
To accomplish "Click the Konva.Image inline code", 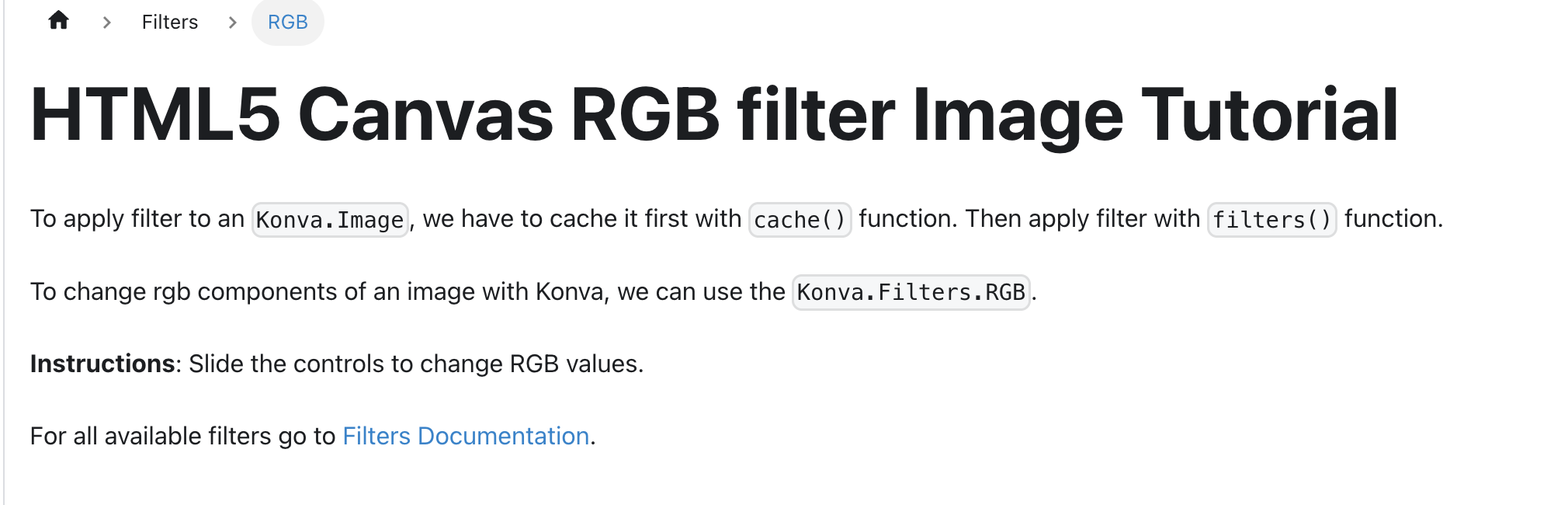I will (x=330, y=220).
